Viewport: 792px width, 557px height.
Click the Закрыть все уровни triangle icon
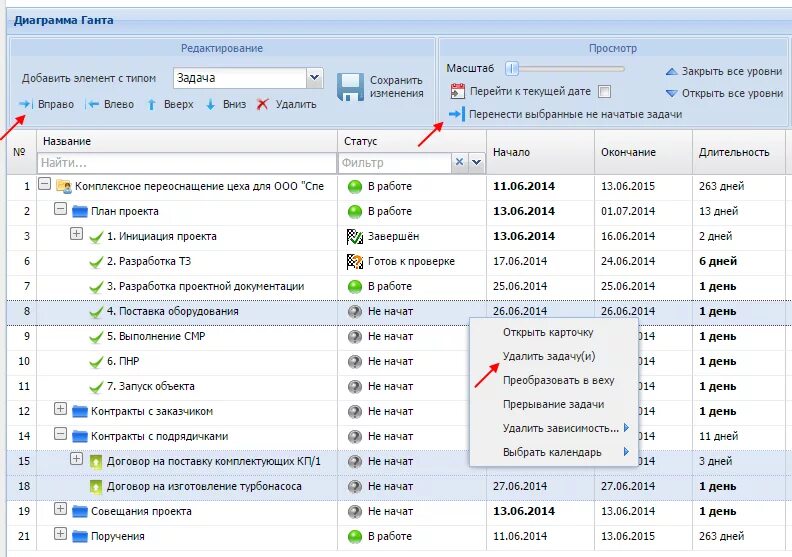click(x=671, y=71)
